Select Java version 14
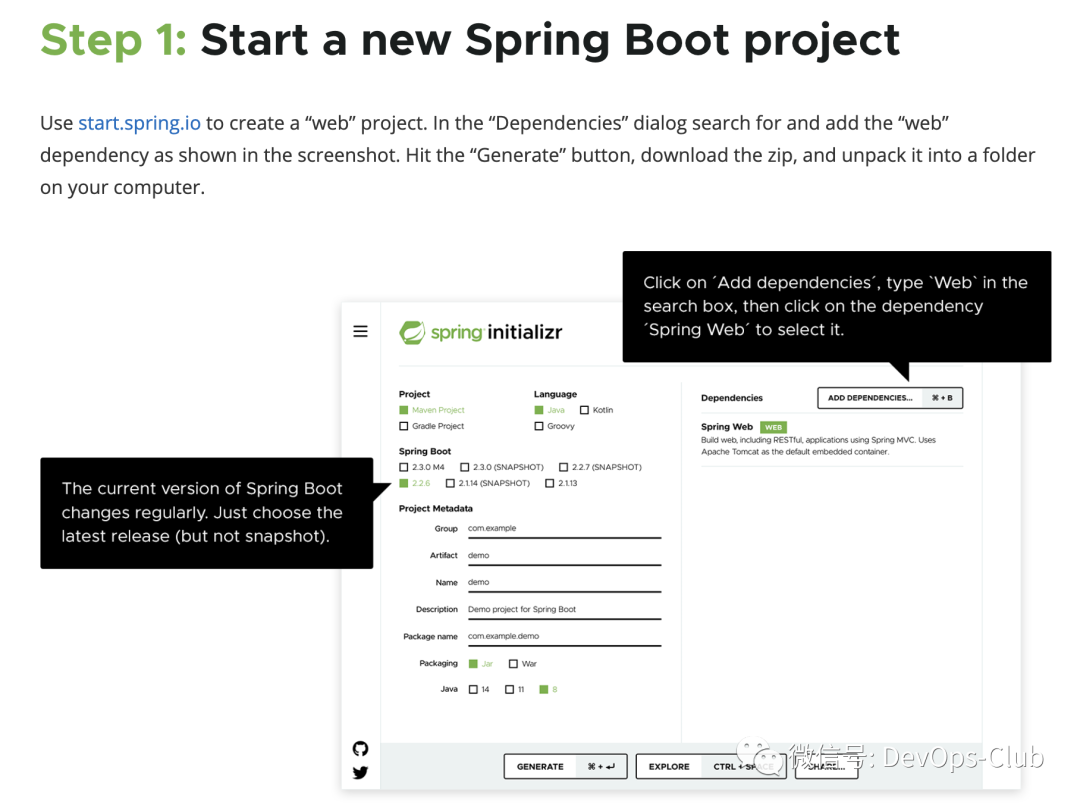This screenshot has height=808, width=1080. [479, 690]
